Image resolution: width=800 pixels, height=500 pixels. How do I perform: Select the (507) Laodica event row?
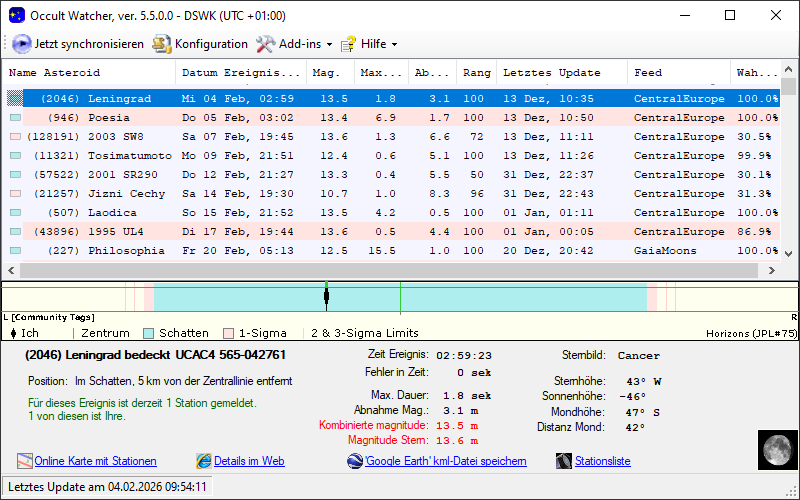pyautogui.click(x=393, y=213)
